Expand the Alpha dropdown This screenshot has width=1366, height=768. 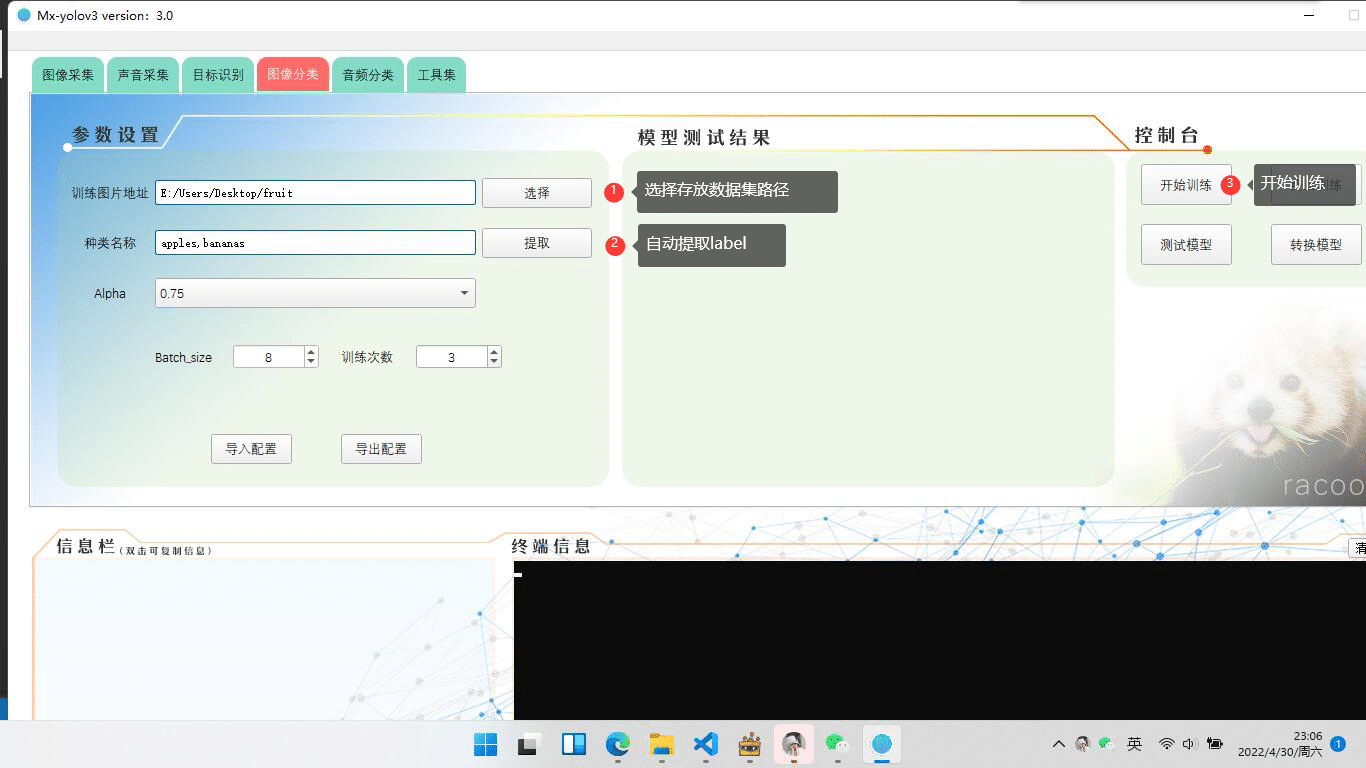point(464,293)
